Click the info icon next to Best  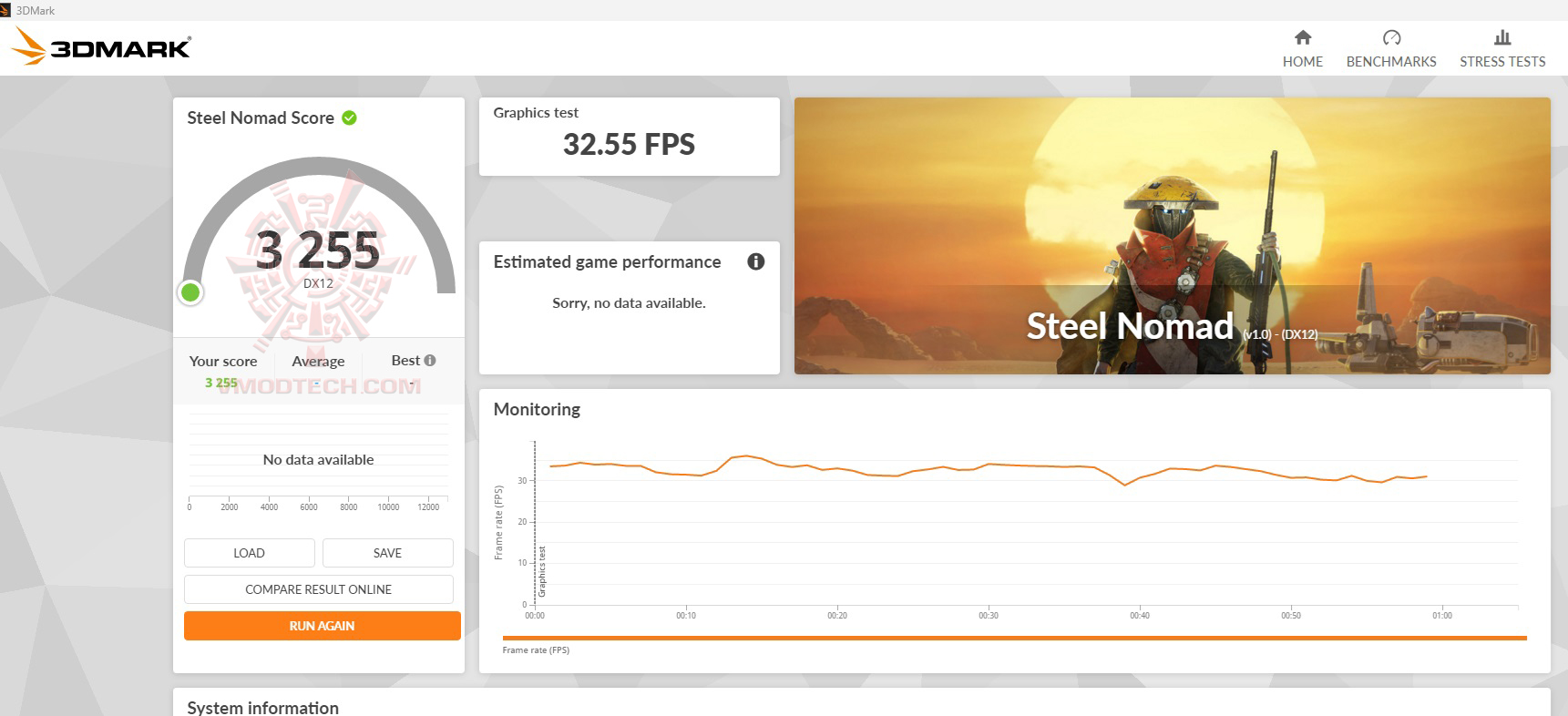430,360
